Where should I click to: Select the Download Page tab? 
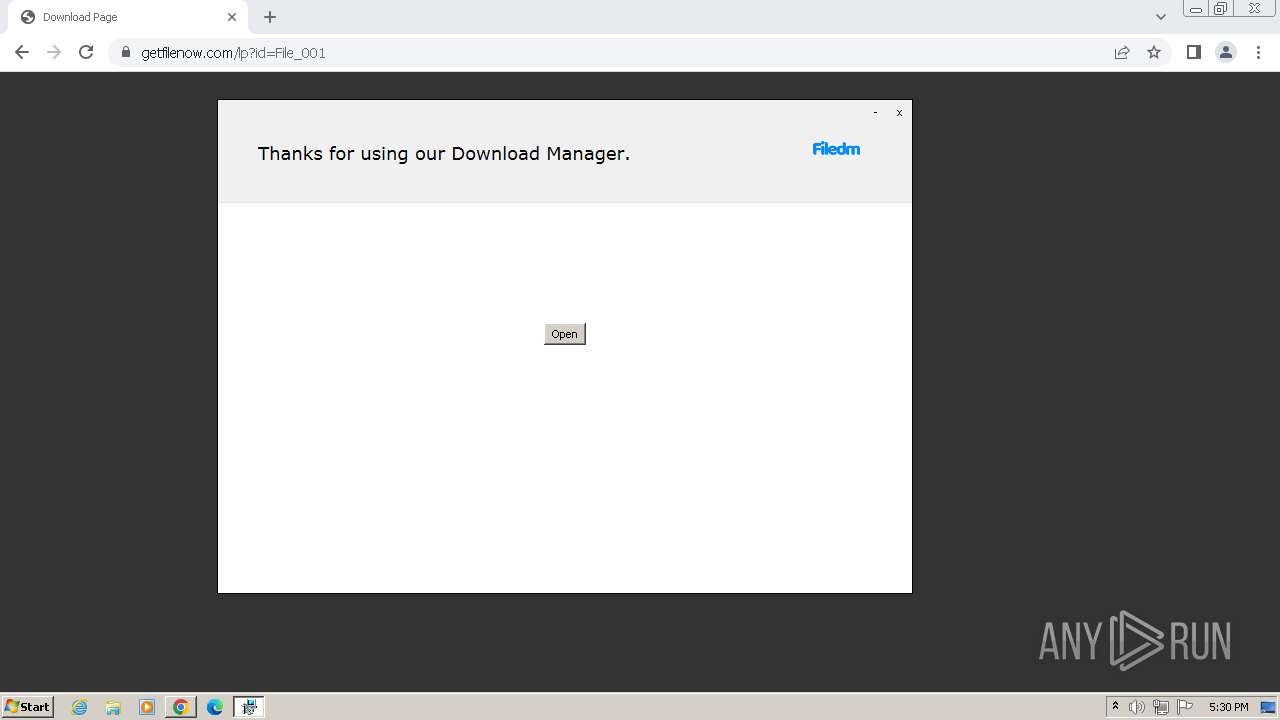pyautogui.click(x=128, y=17)
